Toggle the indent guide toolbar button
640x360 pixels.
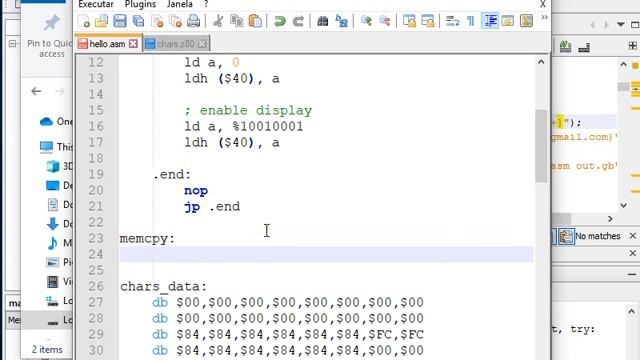[x=490, y=21]
